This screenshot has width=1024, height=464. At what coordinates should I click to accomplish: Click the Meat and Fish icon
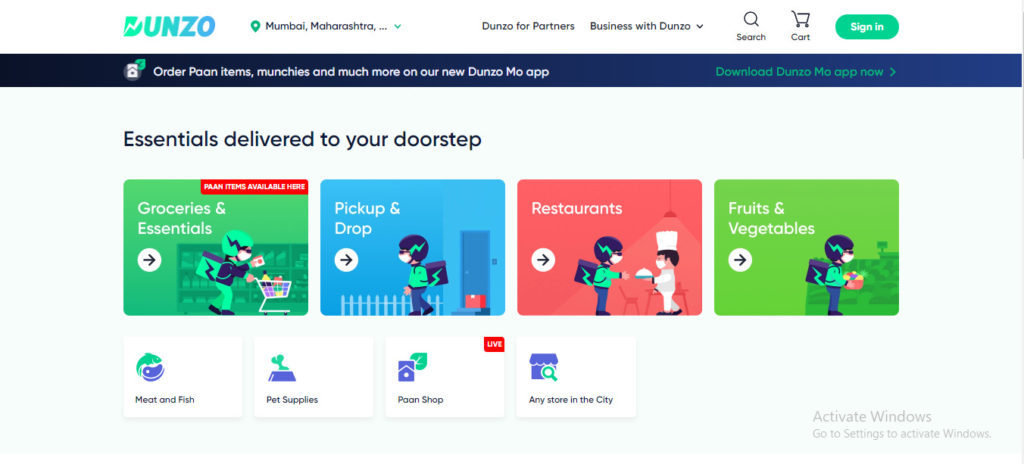150,367
